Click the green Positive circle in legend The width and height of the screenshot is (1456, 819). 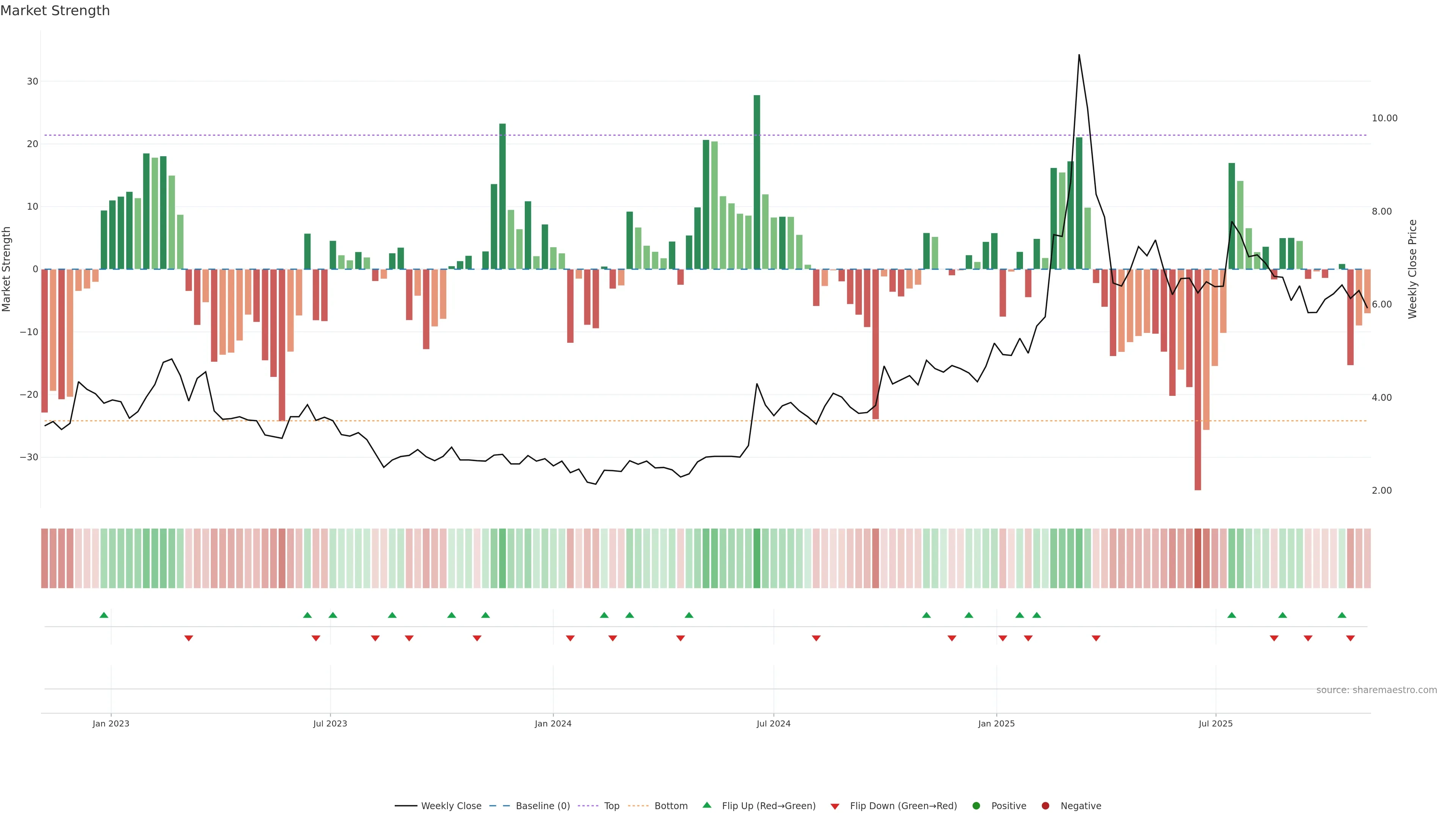(x=976, y=806)
